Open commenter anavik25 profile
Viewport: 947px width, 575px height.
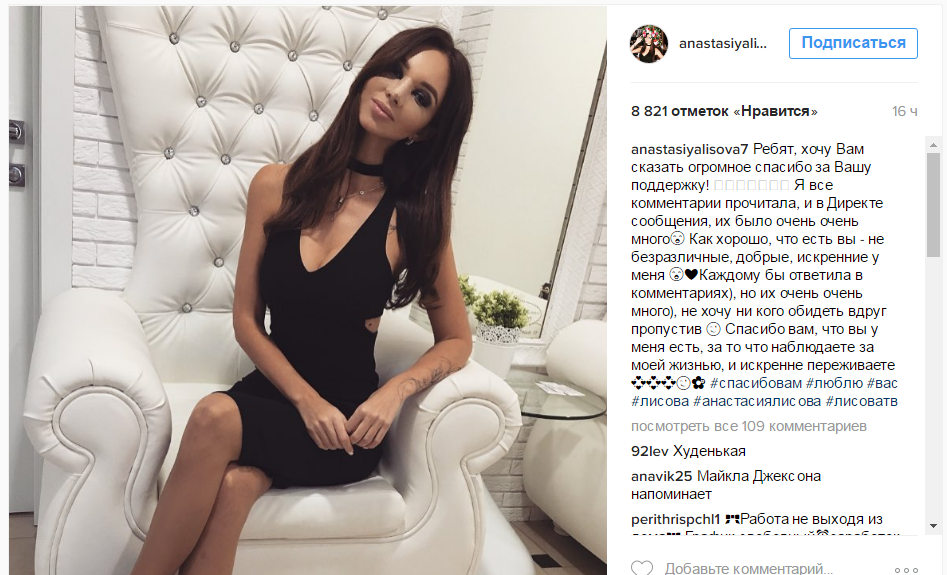[x=661, y=476]
